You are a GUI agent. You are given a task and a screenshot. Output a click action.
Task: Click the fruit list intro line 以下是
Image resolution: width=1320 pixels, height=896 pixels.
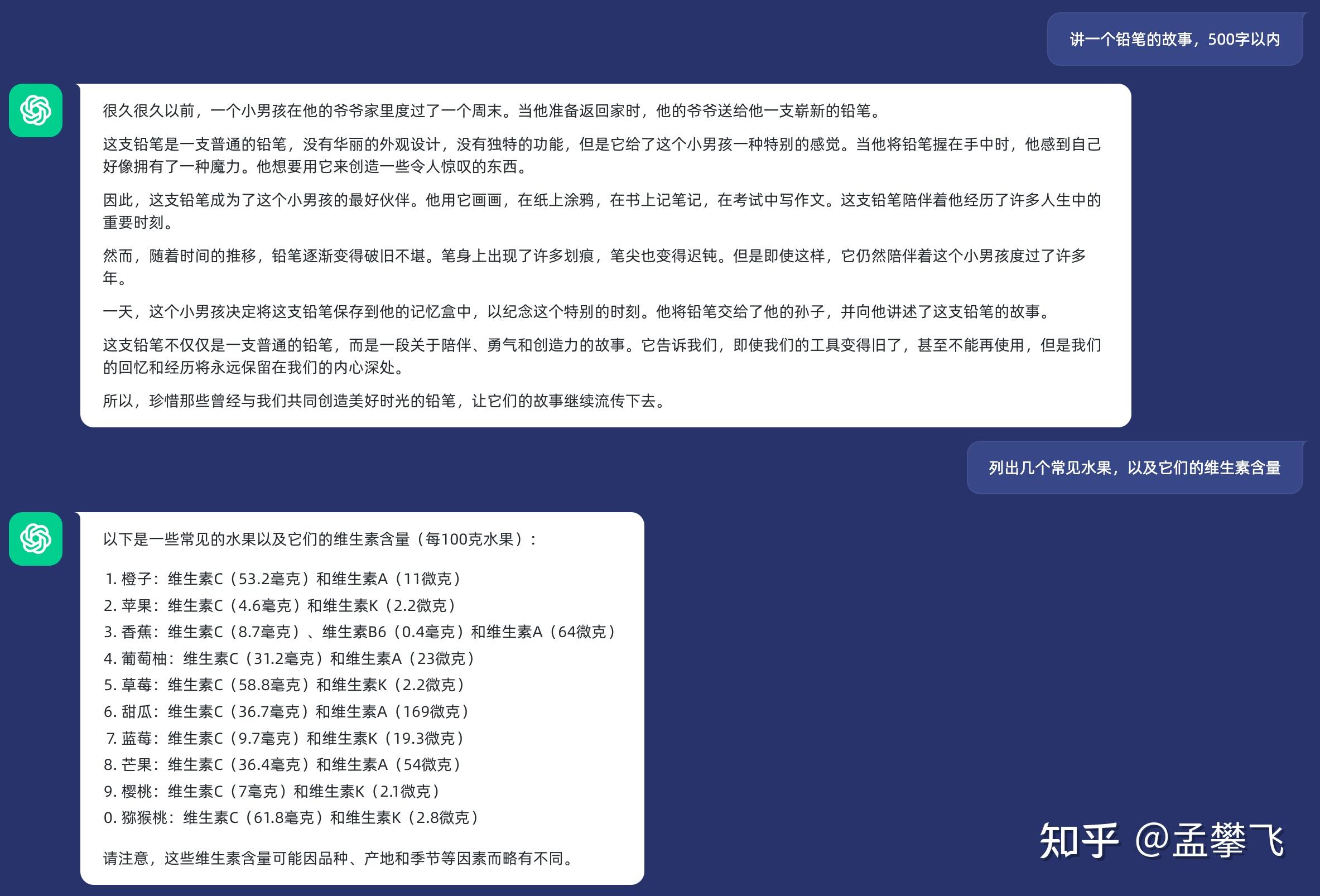319,538
